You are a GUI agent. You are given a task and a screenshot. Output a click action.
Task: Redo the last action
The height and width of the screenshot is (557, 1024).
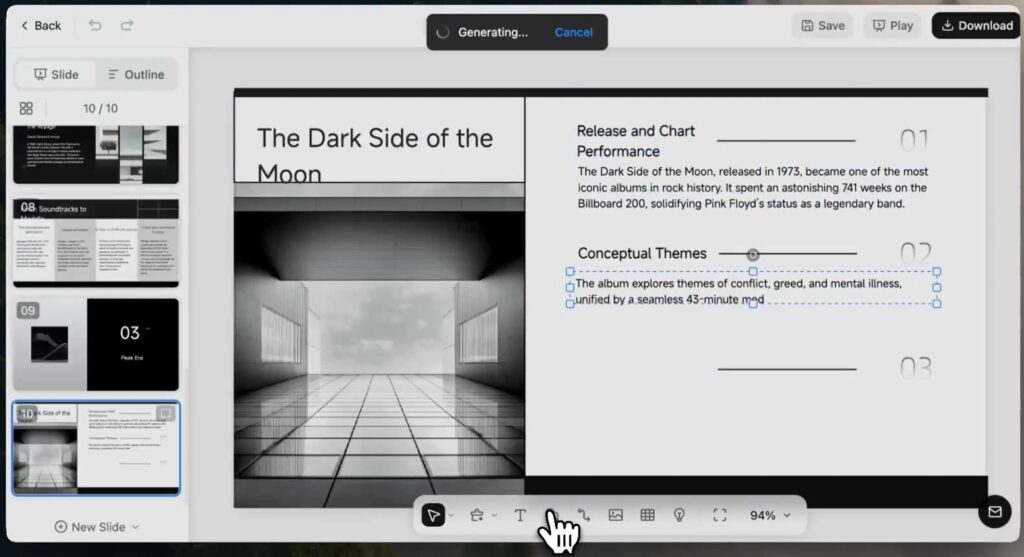(x=127, y=25)
